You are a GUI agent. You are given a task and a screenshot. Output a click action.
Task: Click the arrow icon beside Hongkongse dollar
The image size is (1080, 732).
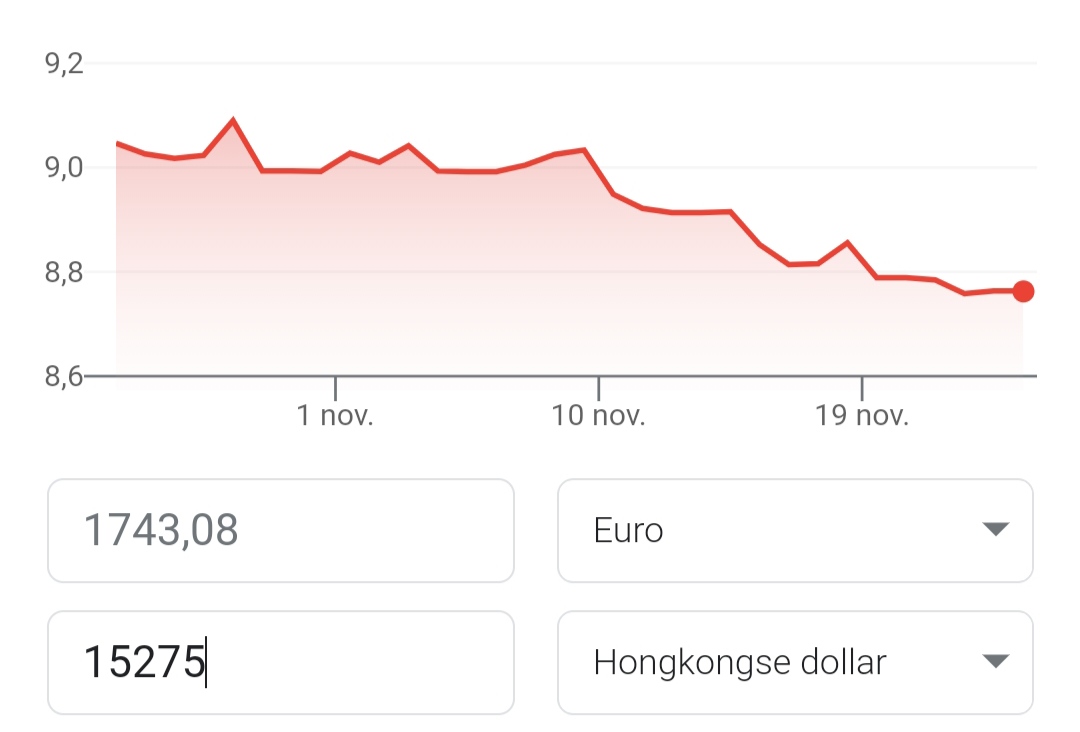tap(995, 661)
